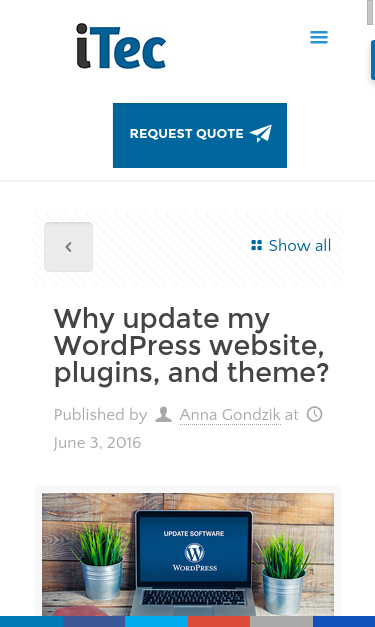Click the leftmost blue share bar segment
This screenshot has height=627, width=375.
(x=31, y=621)
